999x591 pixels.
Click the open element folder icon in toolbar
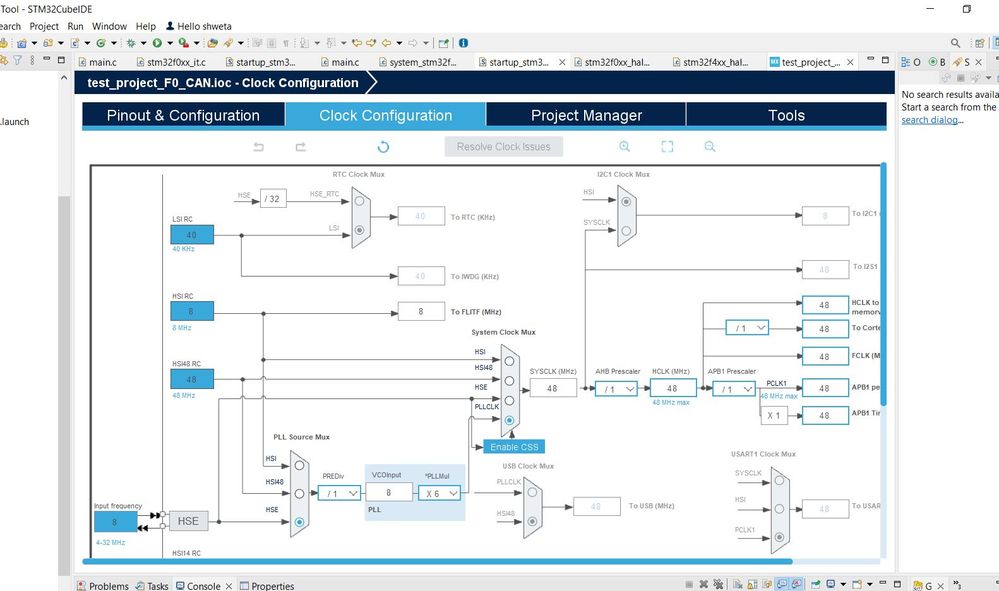coord(212,43)
